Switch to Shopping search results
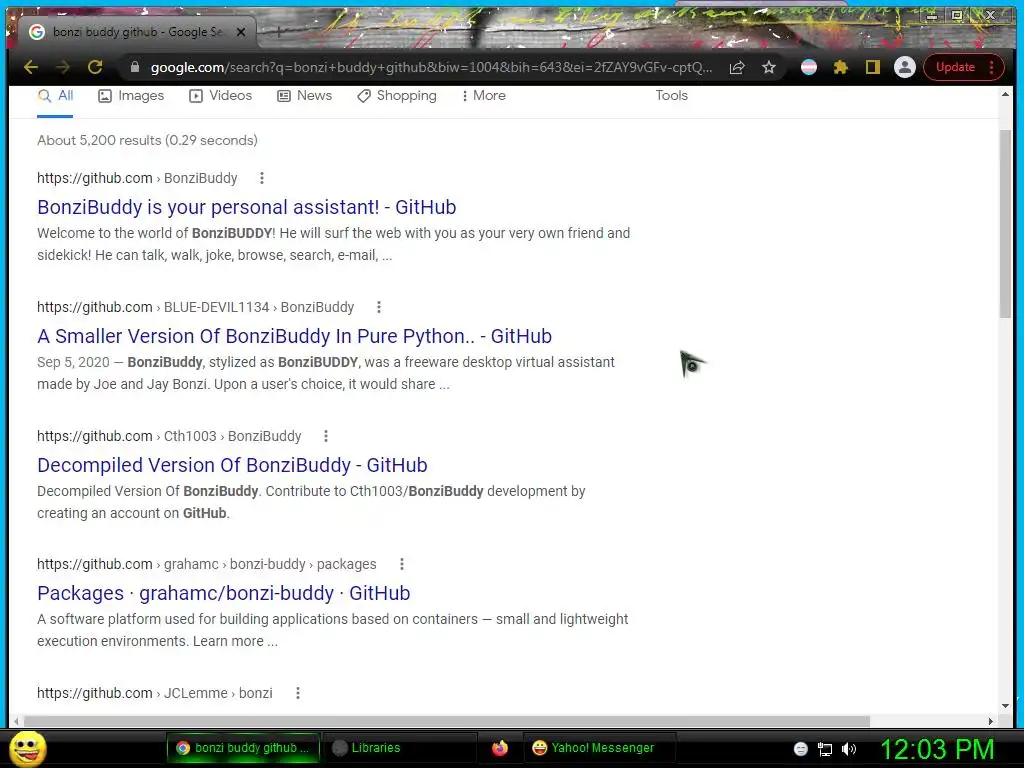 click(x=396, y=96)
